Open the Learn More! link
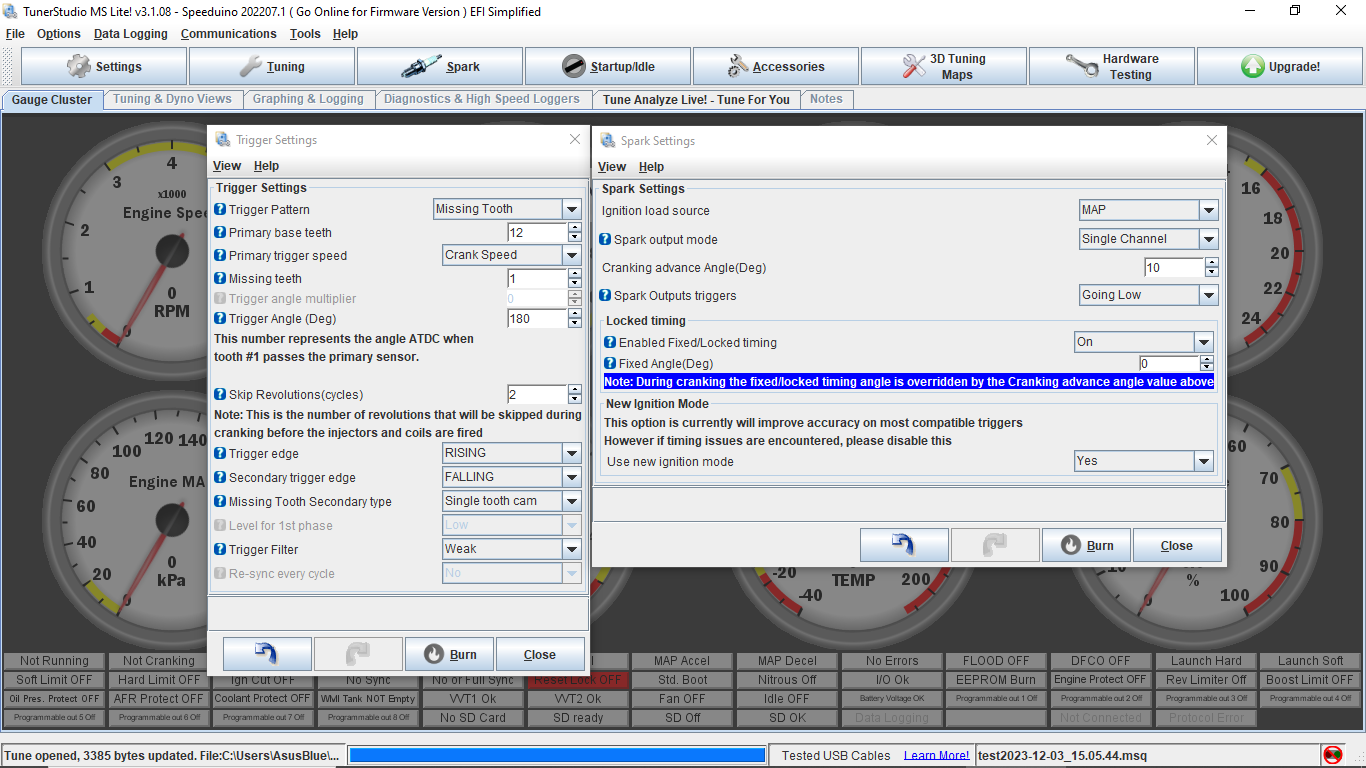This screenshot has width=1366, height=768. [936, 756]
